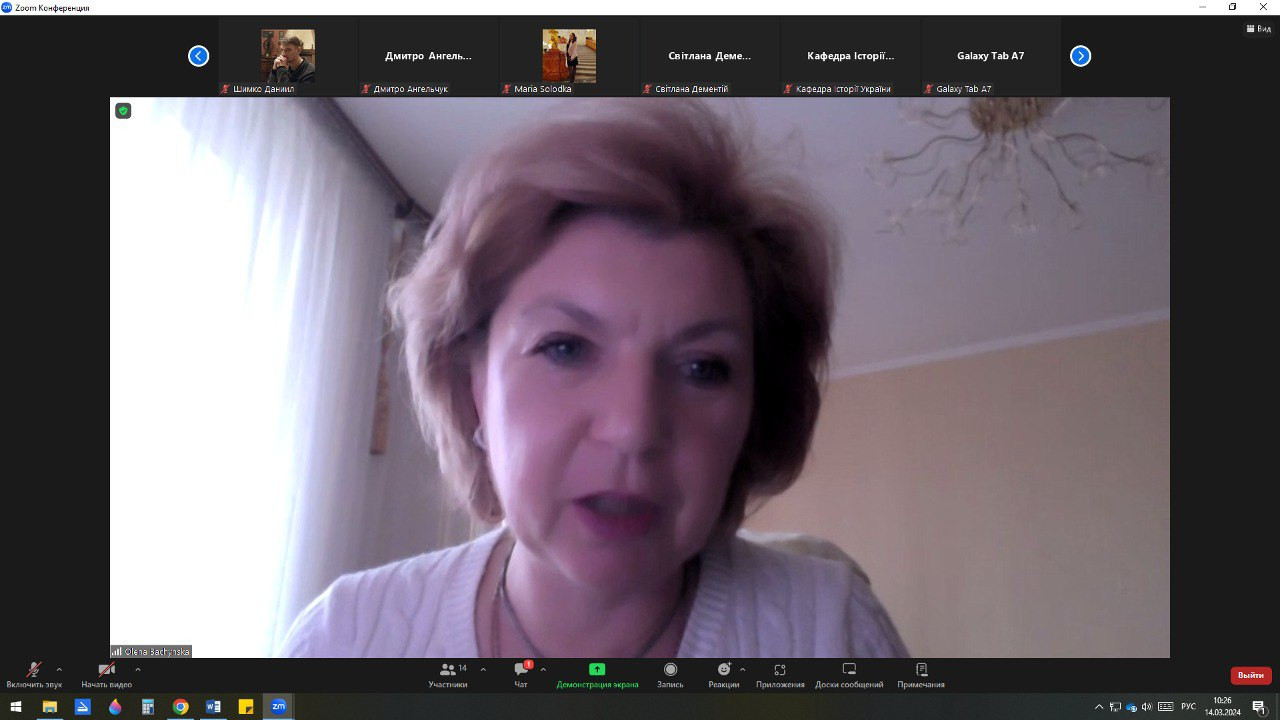Image resolution: width=1280 pixels, height=720 pixels.
Task: Switch input language РУС
Action: (1188, 707)
